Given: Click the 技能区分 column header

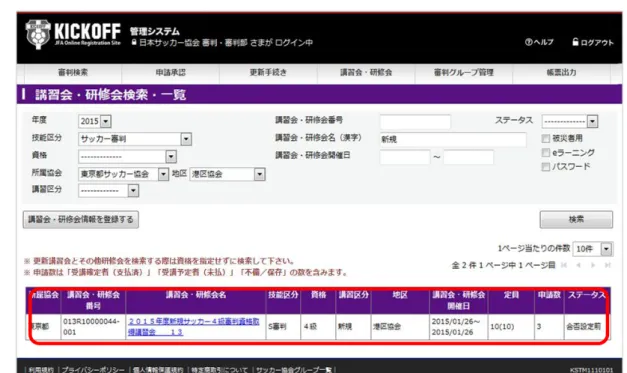Looking at the screenshot, I should pos(283,300).
